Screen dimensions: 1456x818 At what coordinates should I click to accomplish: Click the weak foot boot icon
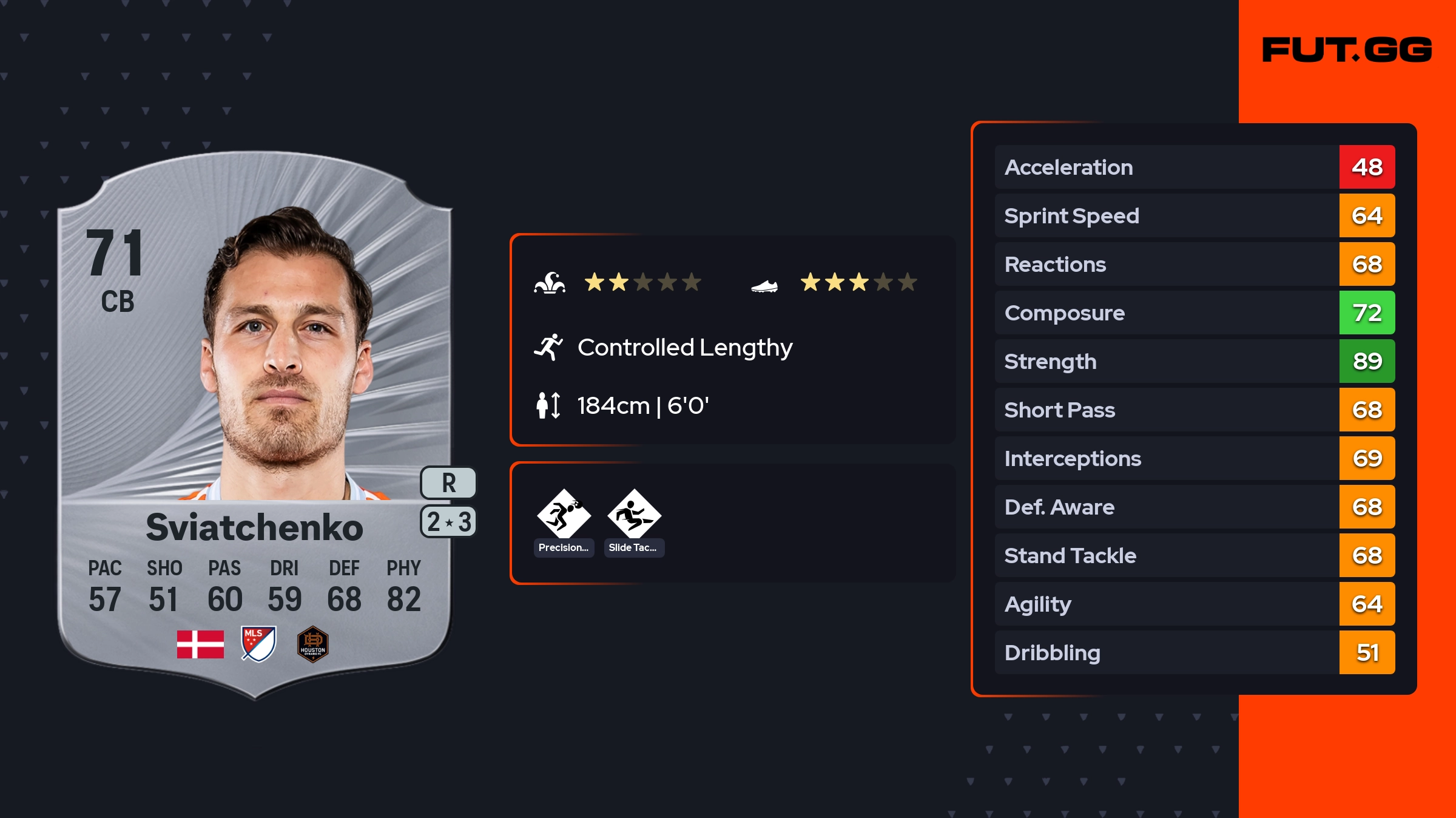tap(764, 286)
